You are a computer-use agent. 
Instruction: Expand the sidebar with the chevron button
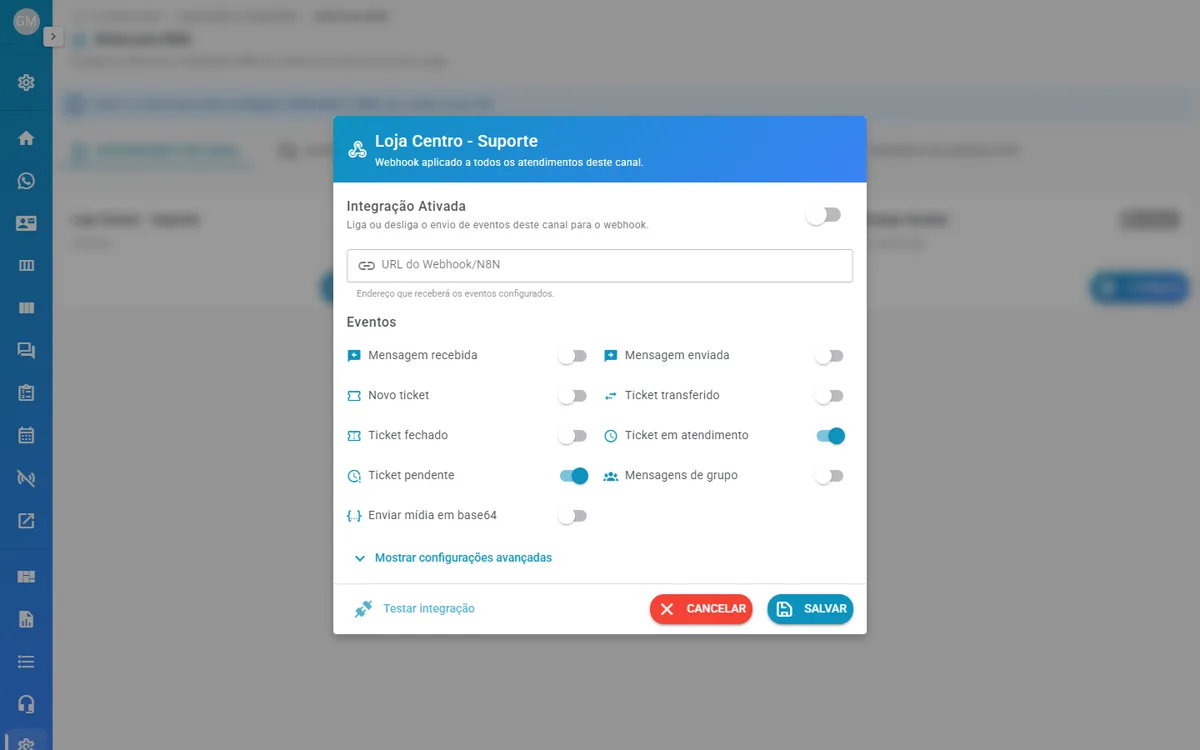coord(53,37)
